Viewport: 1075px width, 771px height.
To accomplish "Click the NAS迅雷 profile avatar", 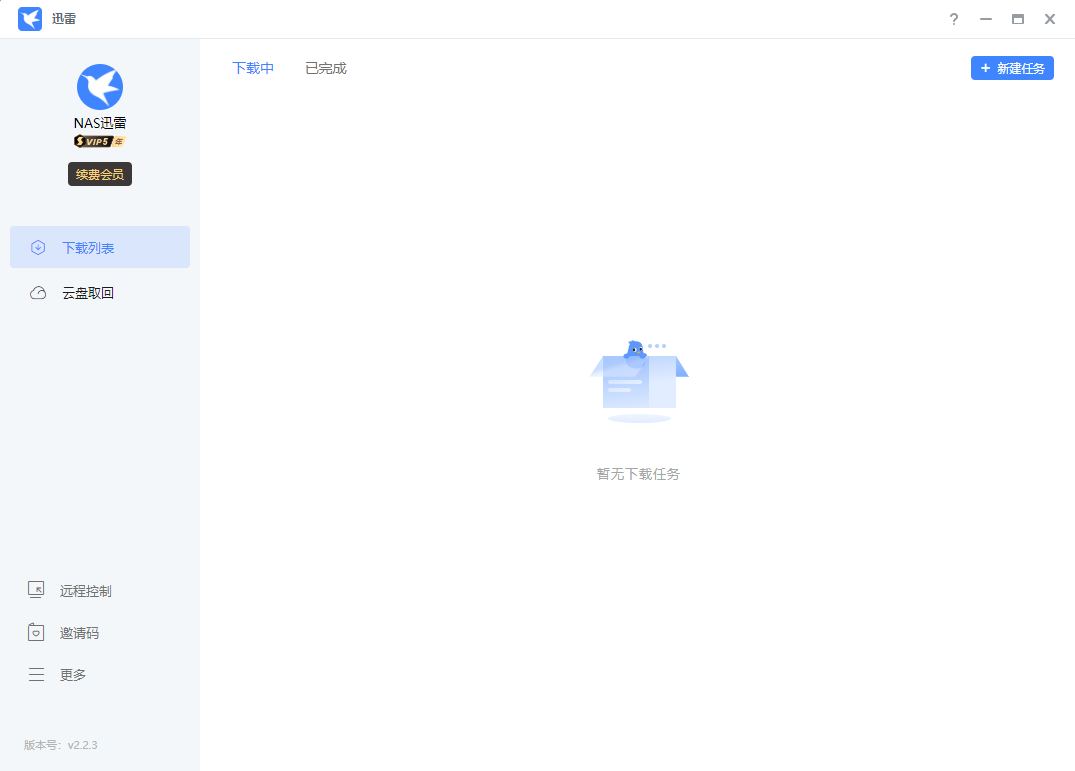I will pyautogui.click(x=100, y=87).
